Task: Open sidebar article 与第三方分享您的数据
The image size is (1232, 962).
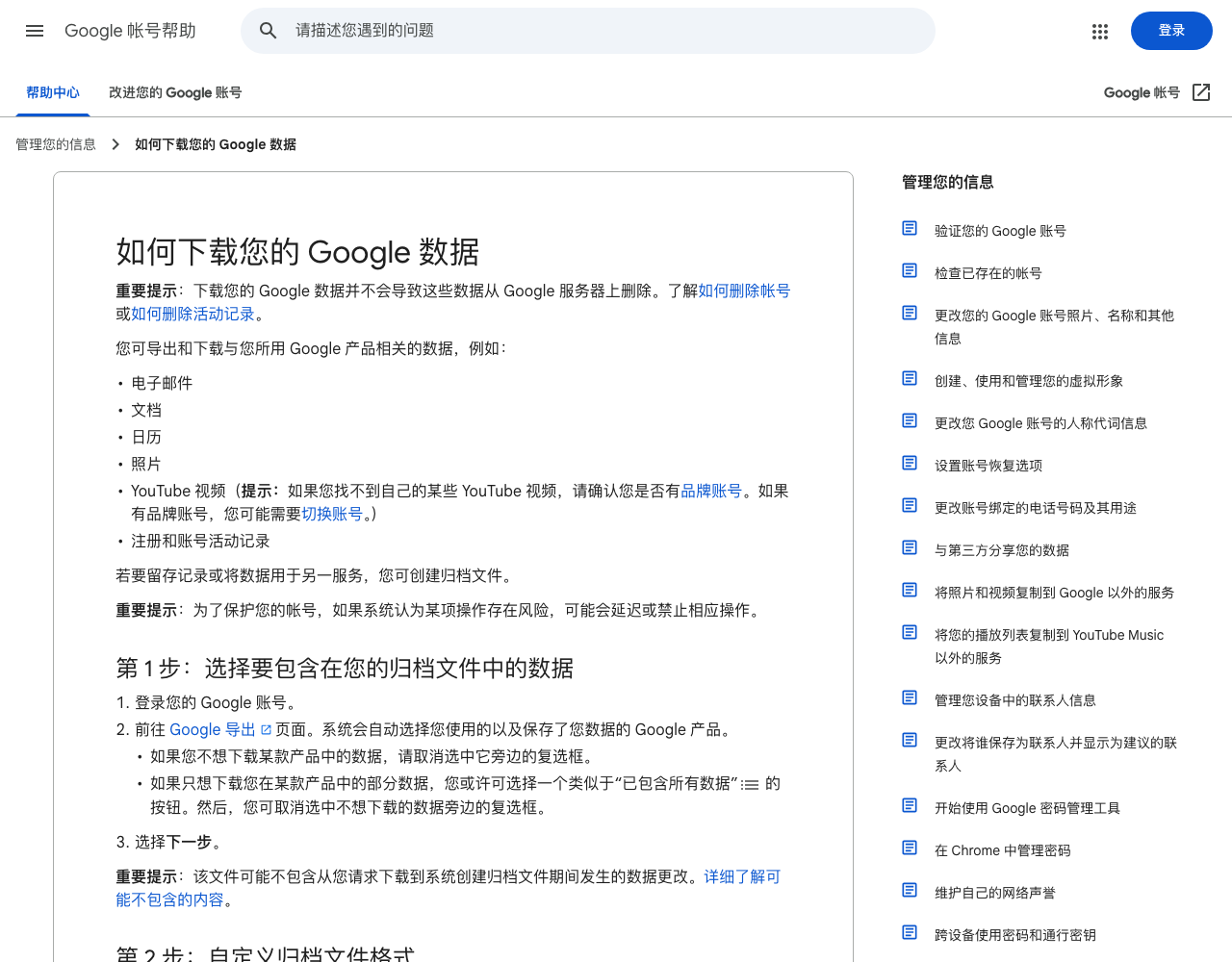Action: [x=1002, y=550]
